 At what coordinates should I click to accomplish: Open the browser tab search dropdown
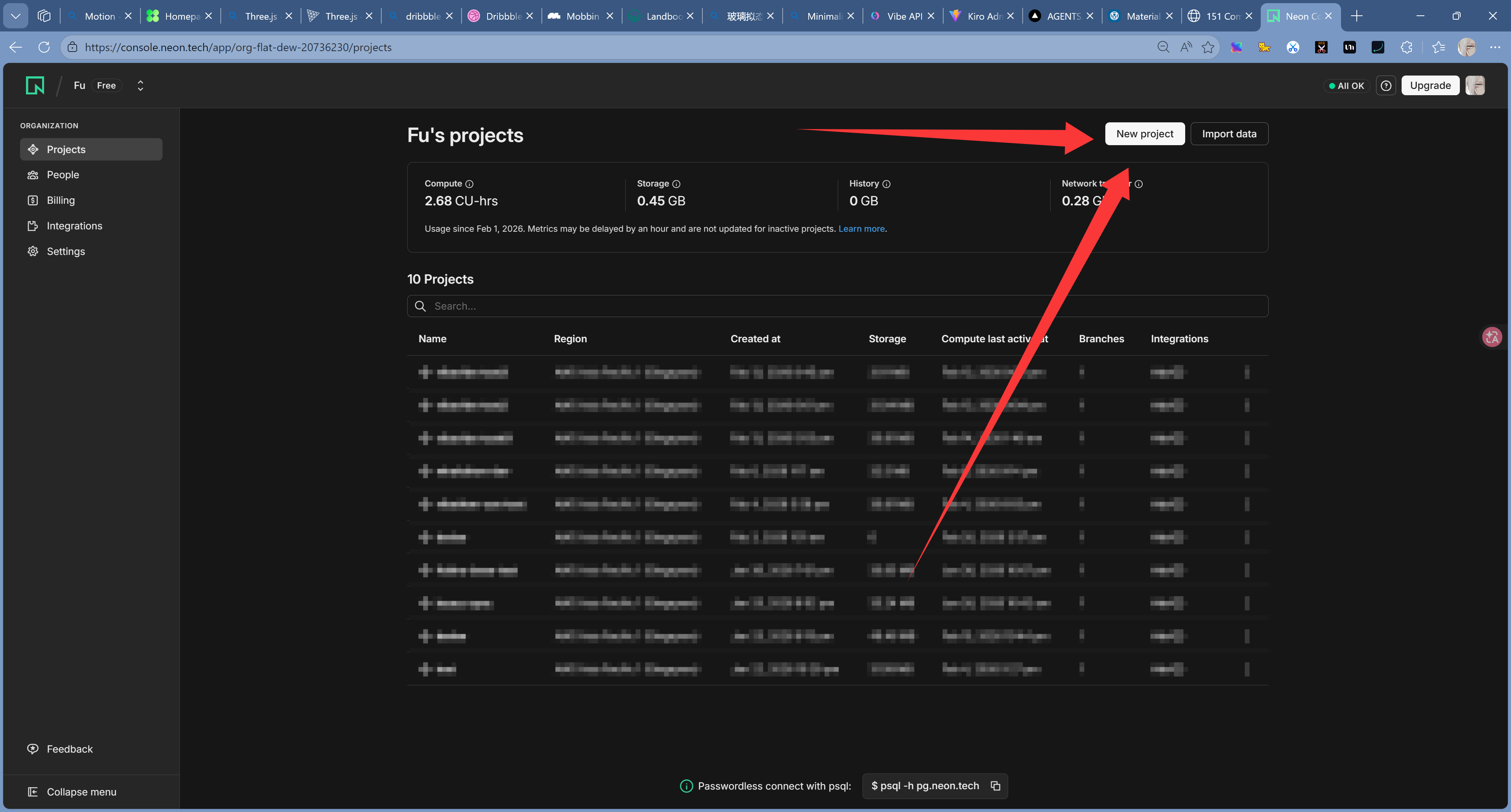click(16, 16)
